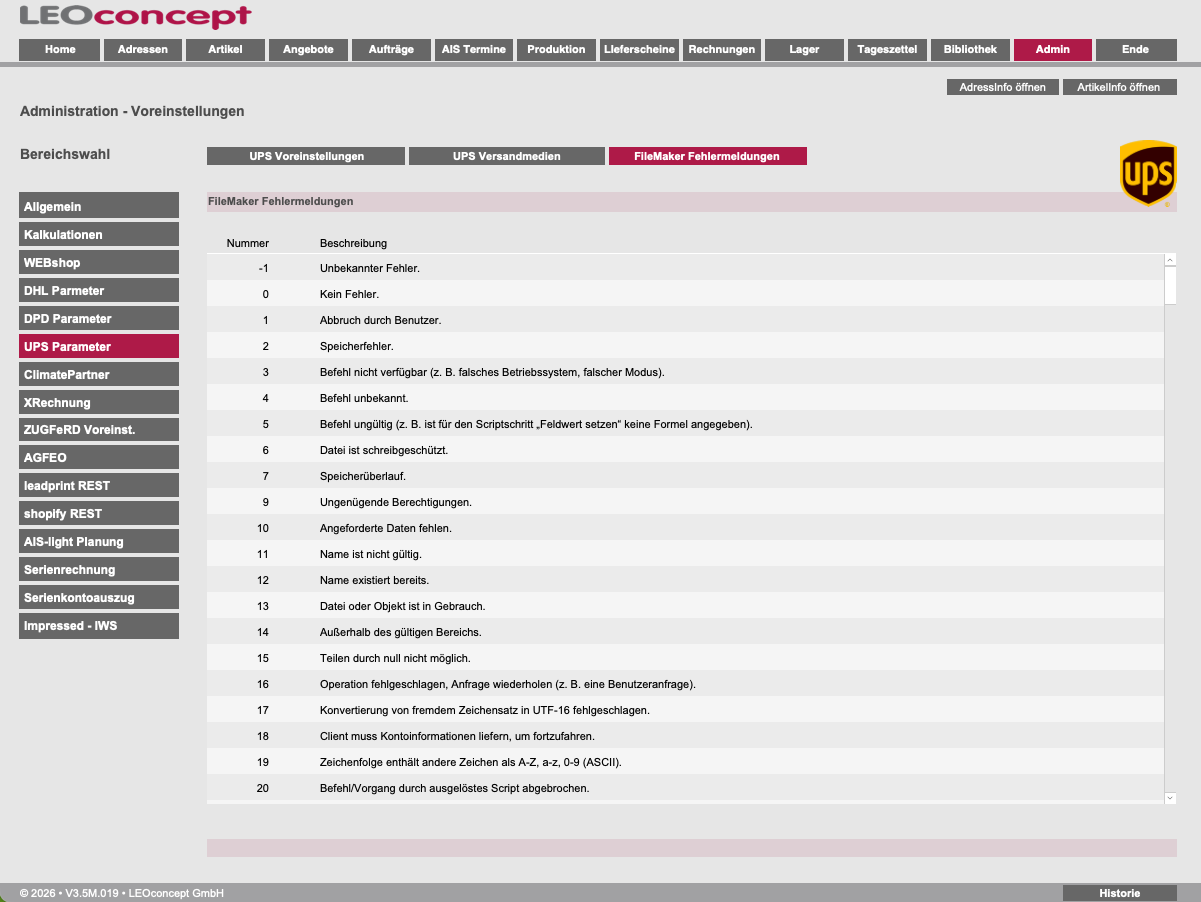Select DHL Parmeter in the sidebar
Screen dimensions: 1201x902
click(99, 290)
